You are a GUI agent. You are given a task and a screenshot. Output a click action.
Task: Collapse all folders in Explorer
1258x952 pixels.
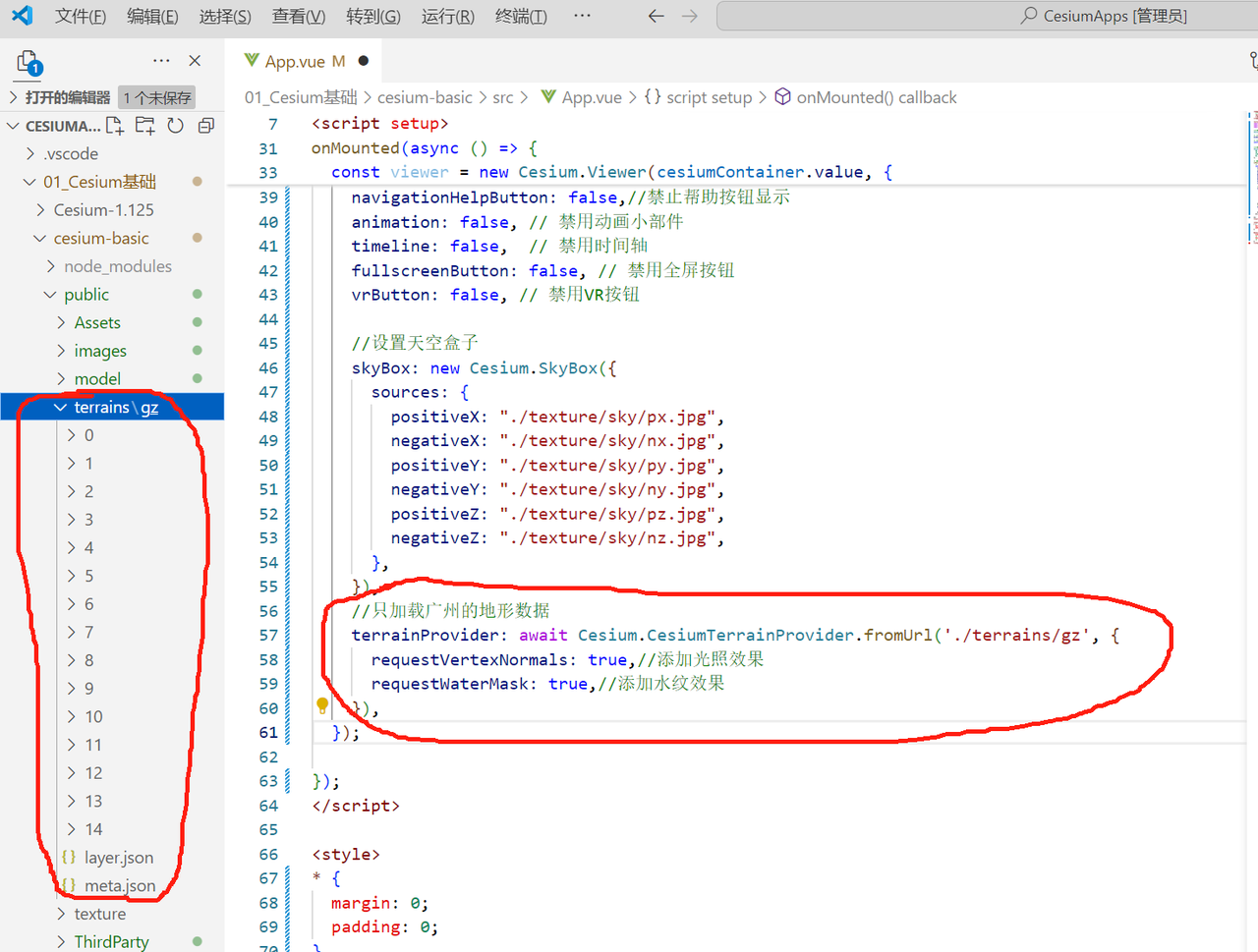(x=205, y=126)
